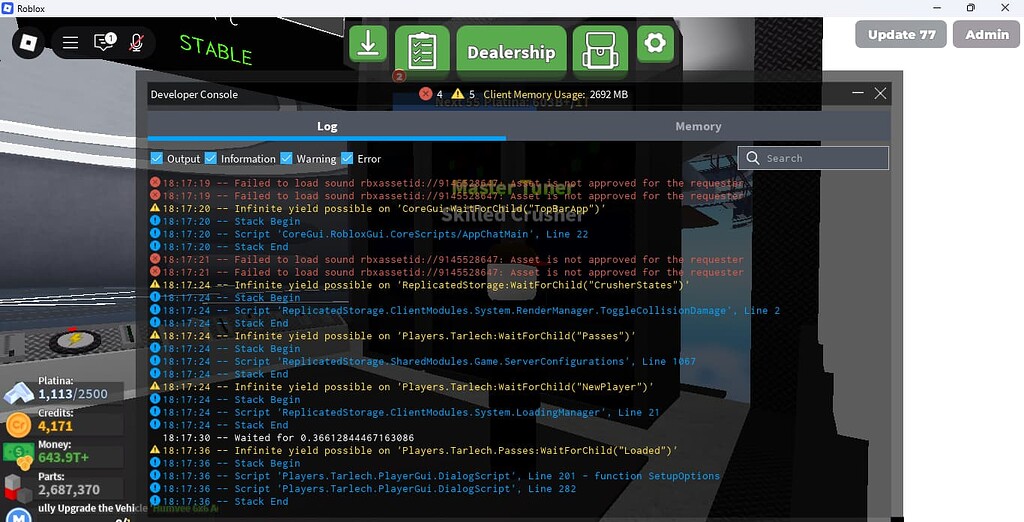
Task: Toggle the Output log filter checkbox
Action: tap(157, 158)
